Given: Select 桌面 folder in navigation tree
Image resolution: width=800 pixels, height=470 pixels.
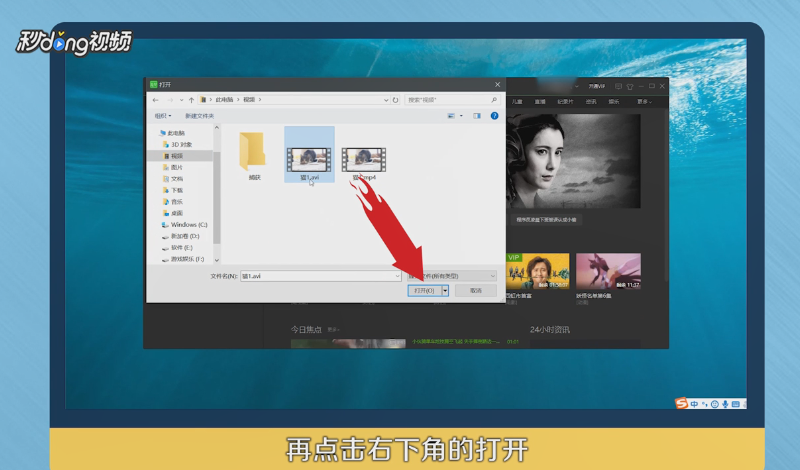Looking at the screenshot, I should point(173,213).
